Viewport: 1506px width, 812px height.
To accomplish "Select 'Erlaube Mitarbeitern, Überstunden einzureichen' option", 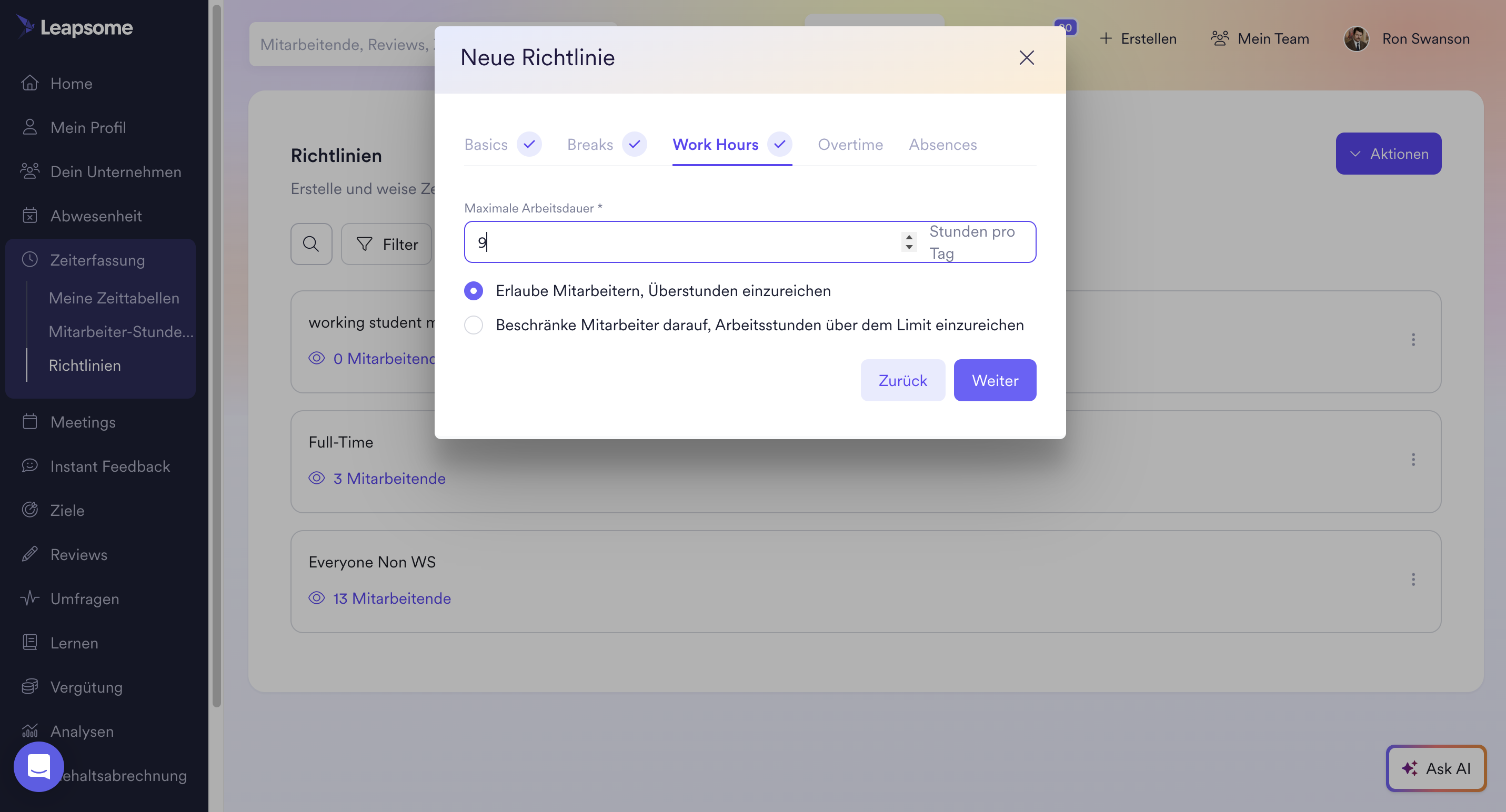I will (x=474, y=290).
